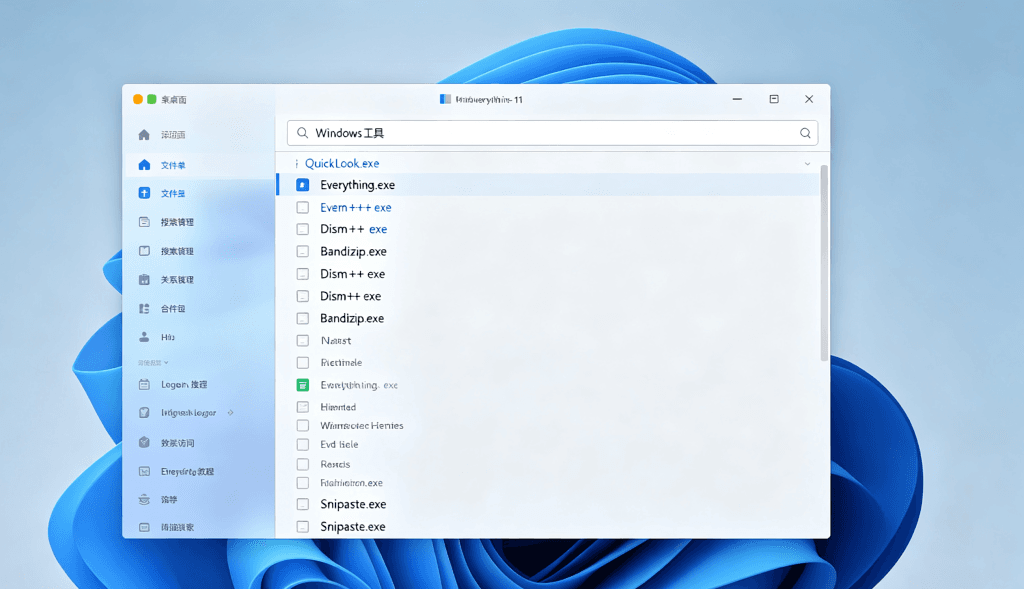The height and width of the screenshot is (589, 1024).
Task: Expand the arrow beside Irigrash loger
Action: coord(231,413)
